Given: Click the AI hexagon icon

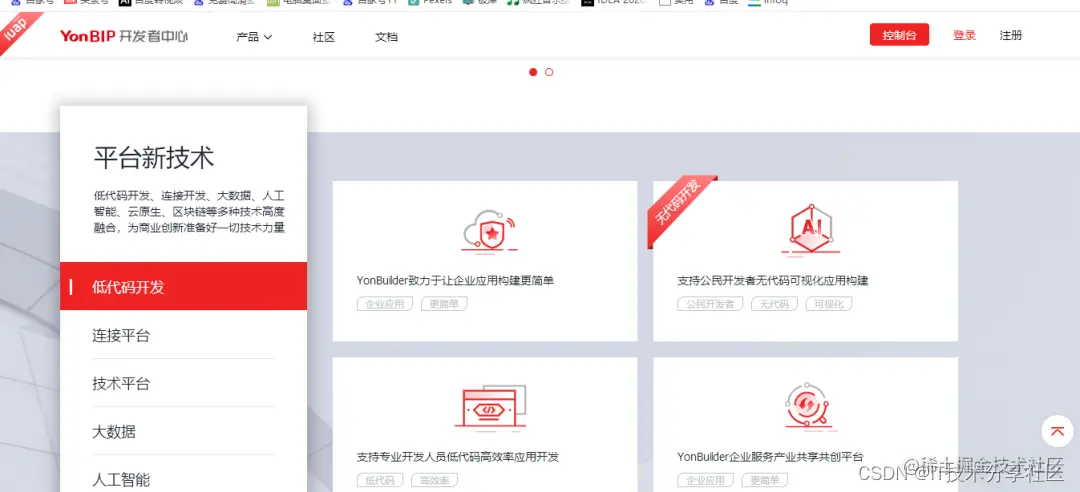Looking at the screenshot, I should tap(811, 230).
